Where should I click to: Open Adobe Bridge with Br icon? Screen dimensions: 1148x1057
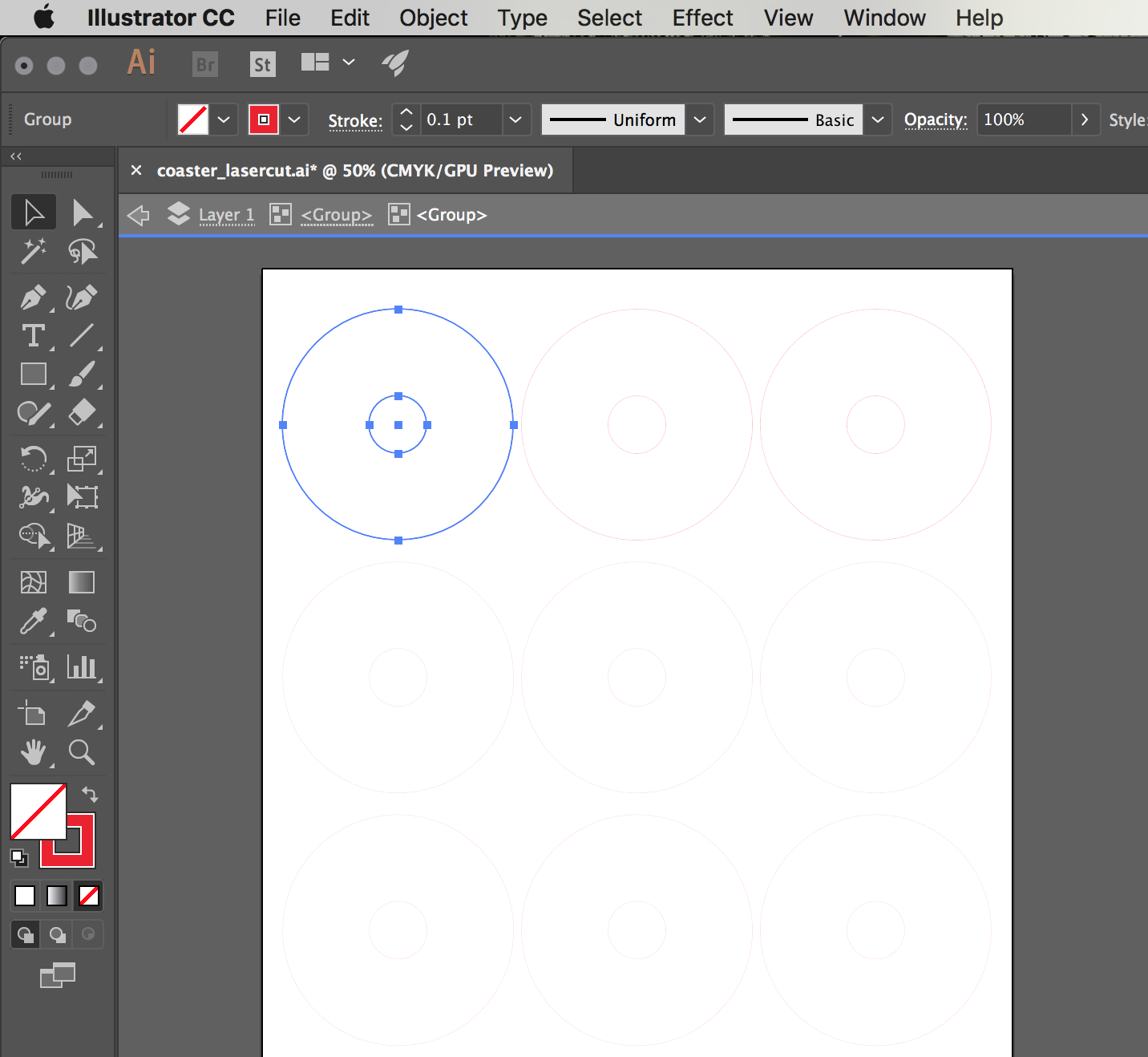click(x=206, y=64)
